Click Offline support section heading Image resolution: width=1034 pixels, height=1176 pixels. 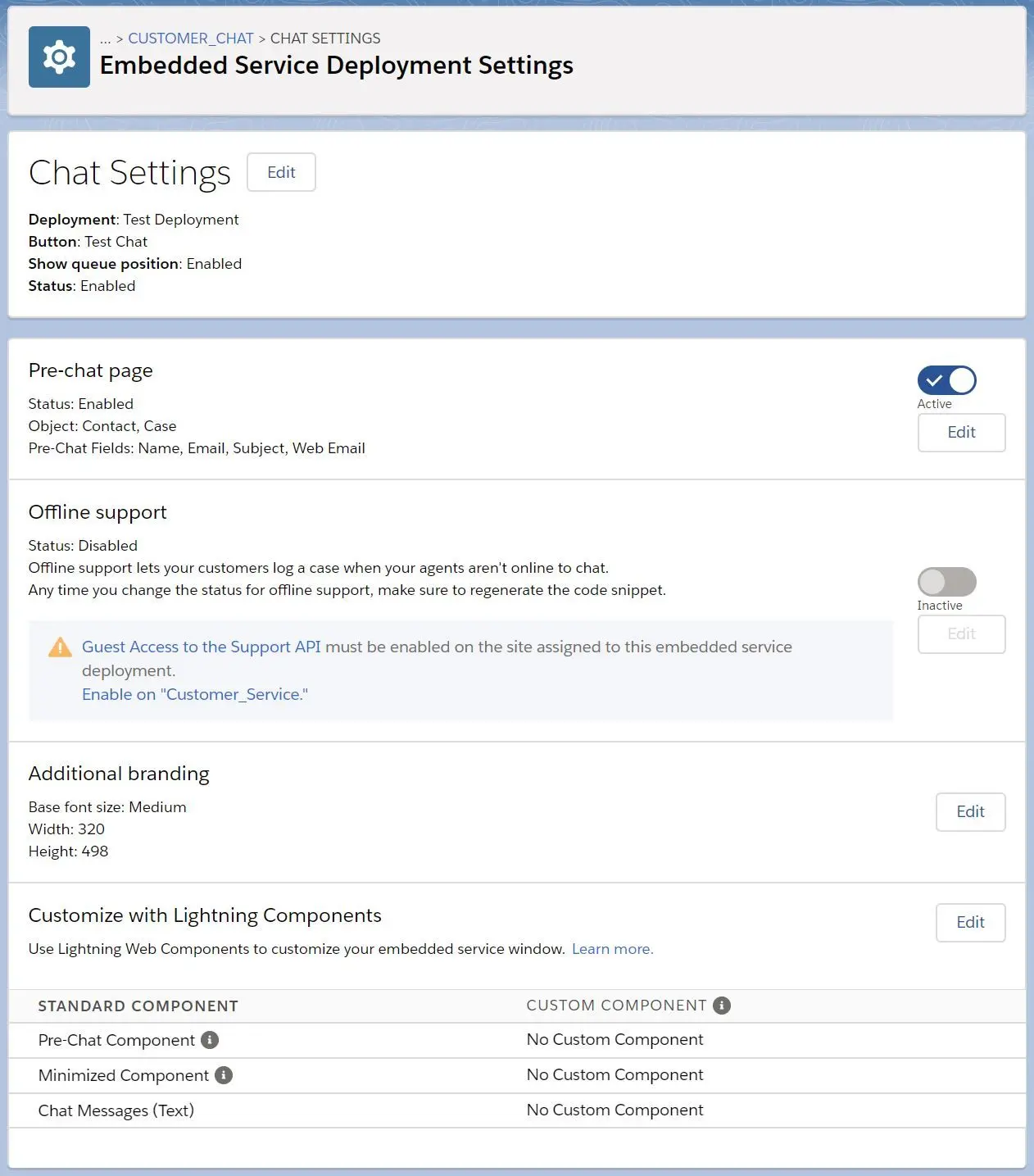pyautogui.click(x=98, y=512)
